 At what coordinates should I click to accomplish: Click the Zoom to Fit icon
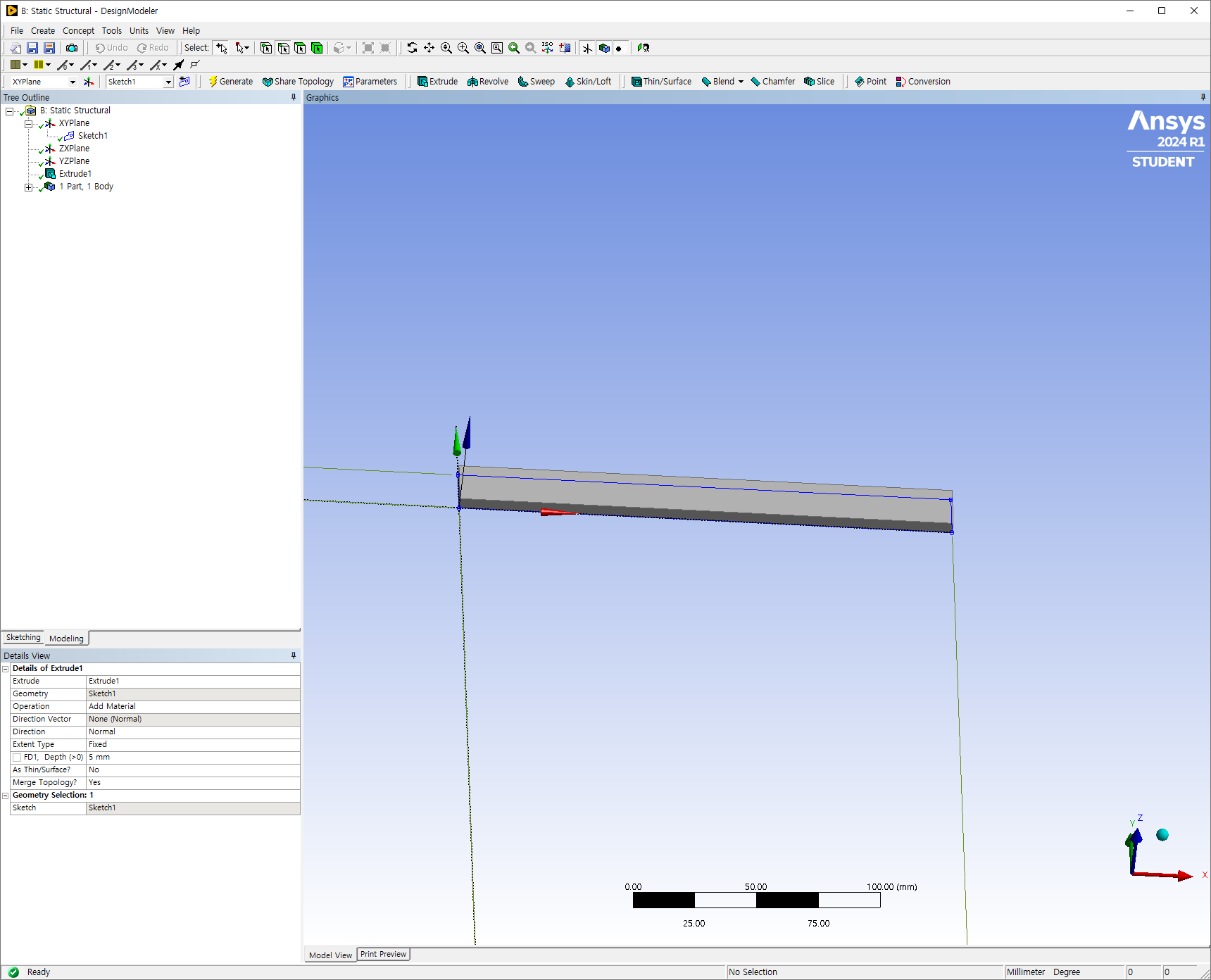tap(480, 48)
